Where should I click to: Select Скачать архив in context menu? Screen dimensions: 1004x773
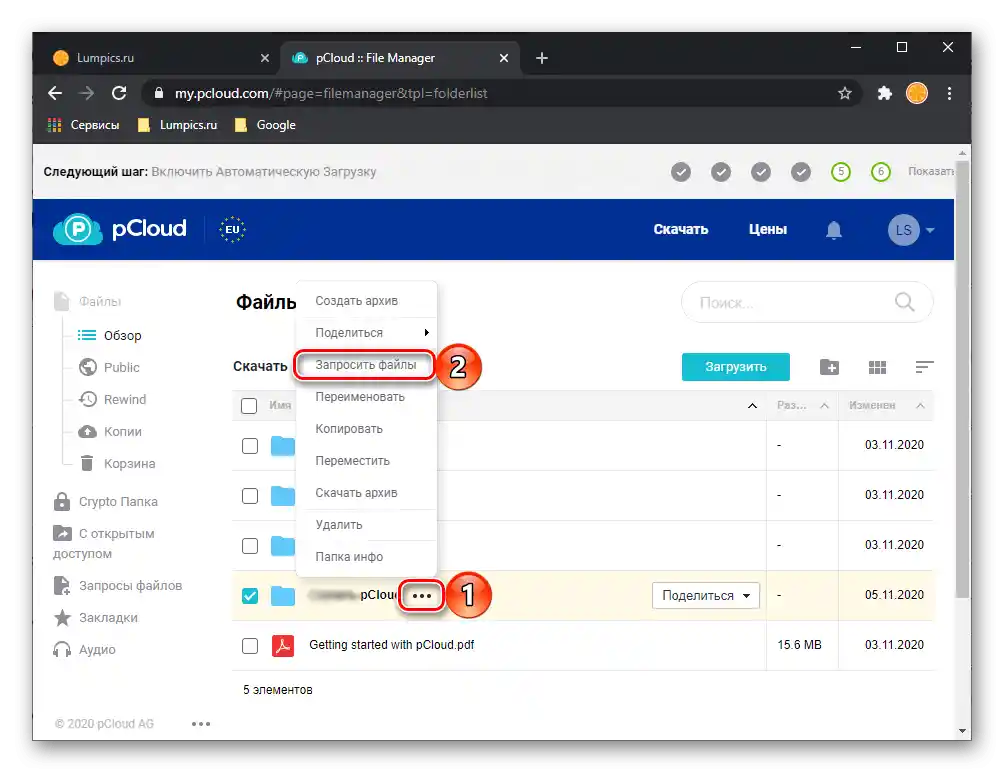pyautogui.click(x=366, y=492)
